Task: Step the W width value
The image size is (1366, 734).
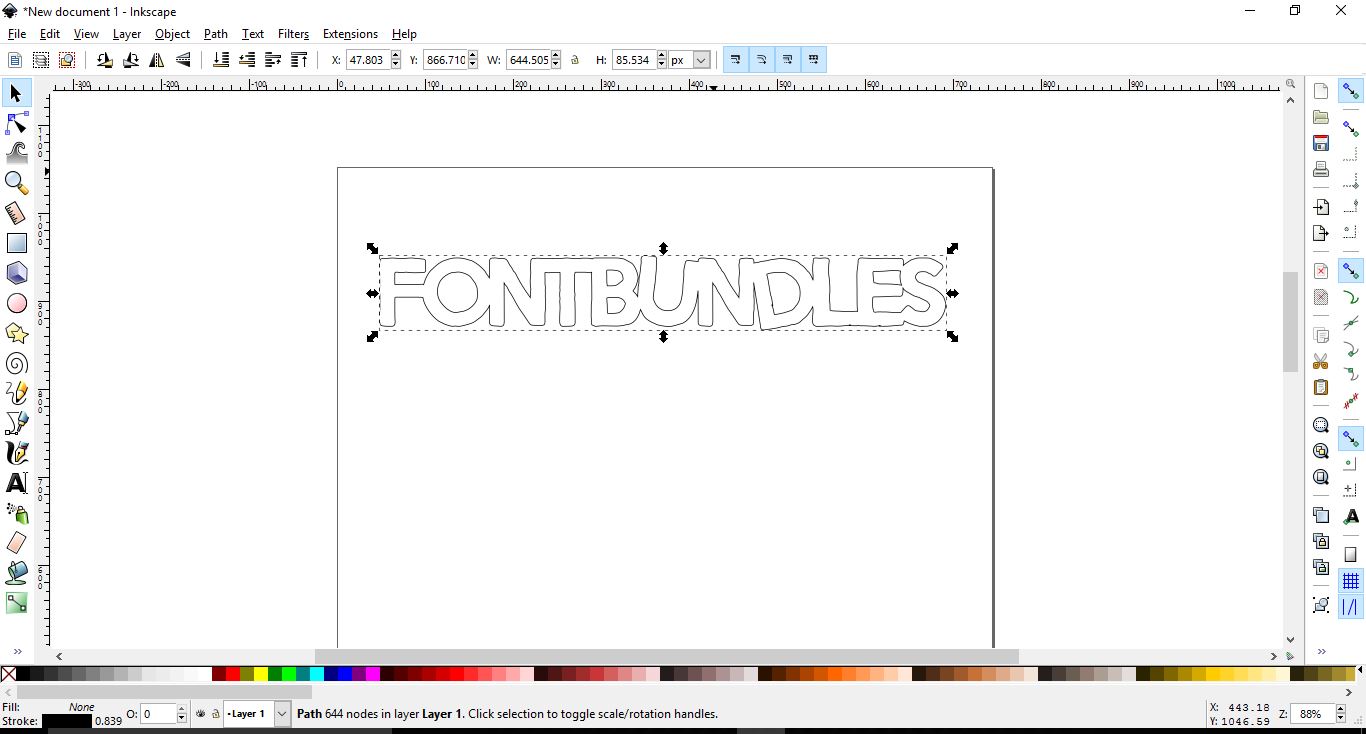Action: (x=556, y=60)
